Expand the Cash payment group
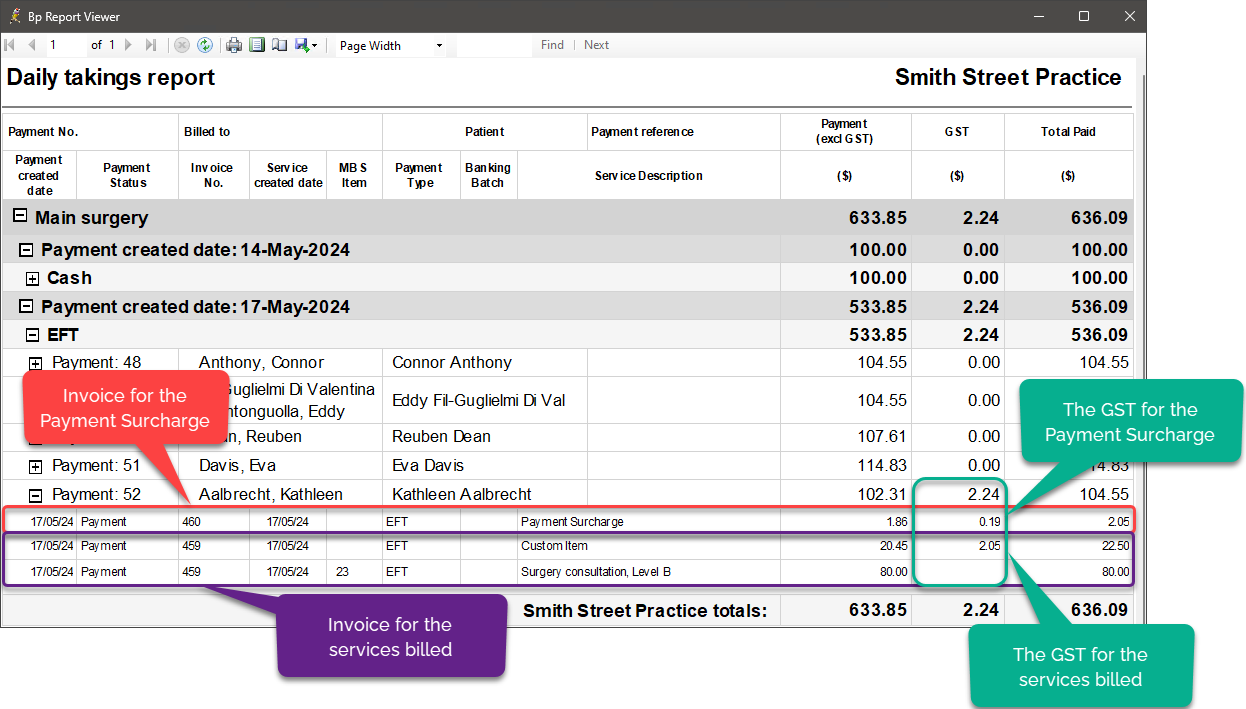This screenshot has height=709, width=1246. pos(32,279)
